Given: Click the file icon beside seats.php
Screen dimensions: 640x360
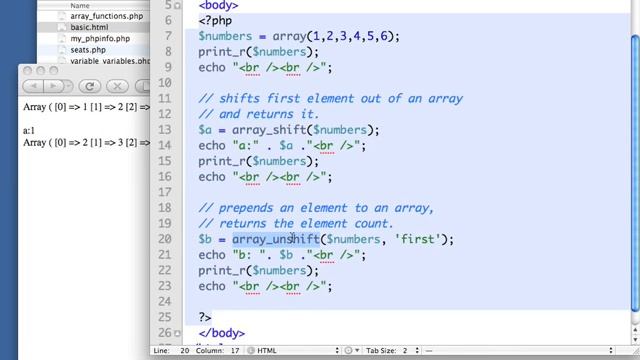Looking at the screenshot, I should coord(62,50).
